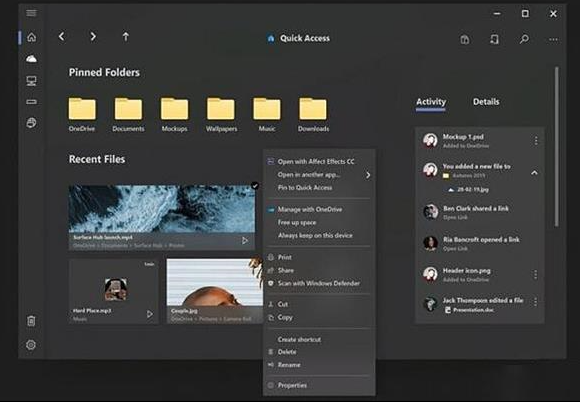Play the Hard Place.mp3 file
Viewport: 580px width, 404px height.
tap(150, 314)
